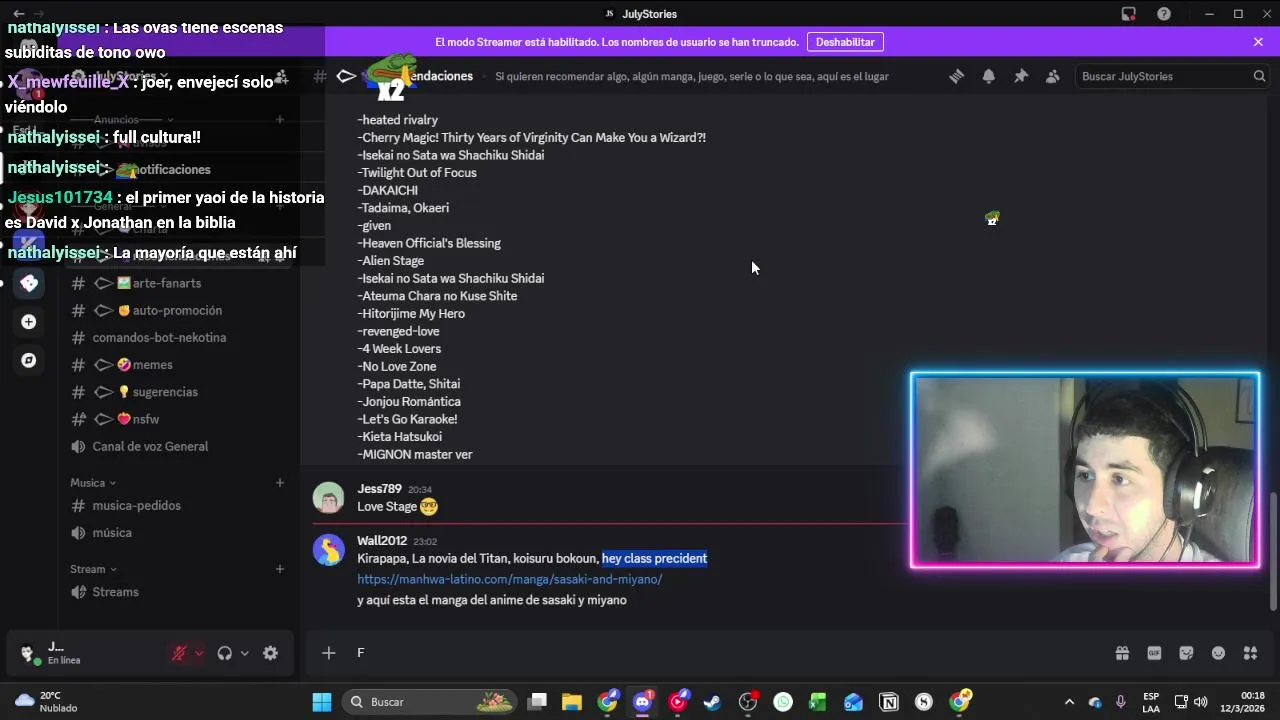Viewport: 1280px width, 720px height.
Task: Open Excel from the taskbar
Action: 818,702
